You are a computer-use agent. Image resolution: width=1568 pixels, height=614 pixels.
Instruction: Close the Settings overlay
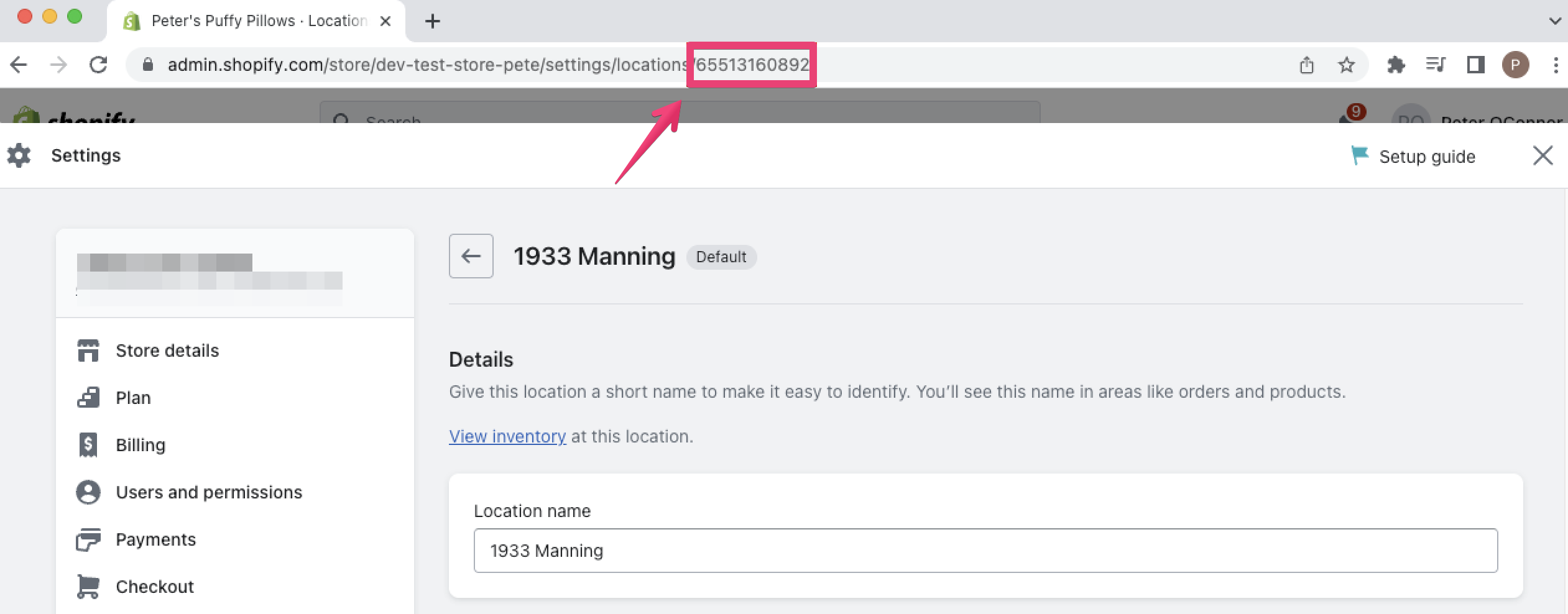[x=1543, y=155]
